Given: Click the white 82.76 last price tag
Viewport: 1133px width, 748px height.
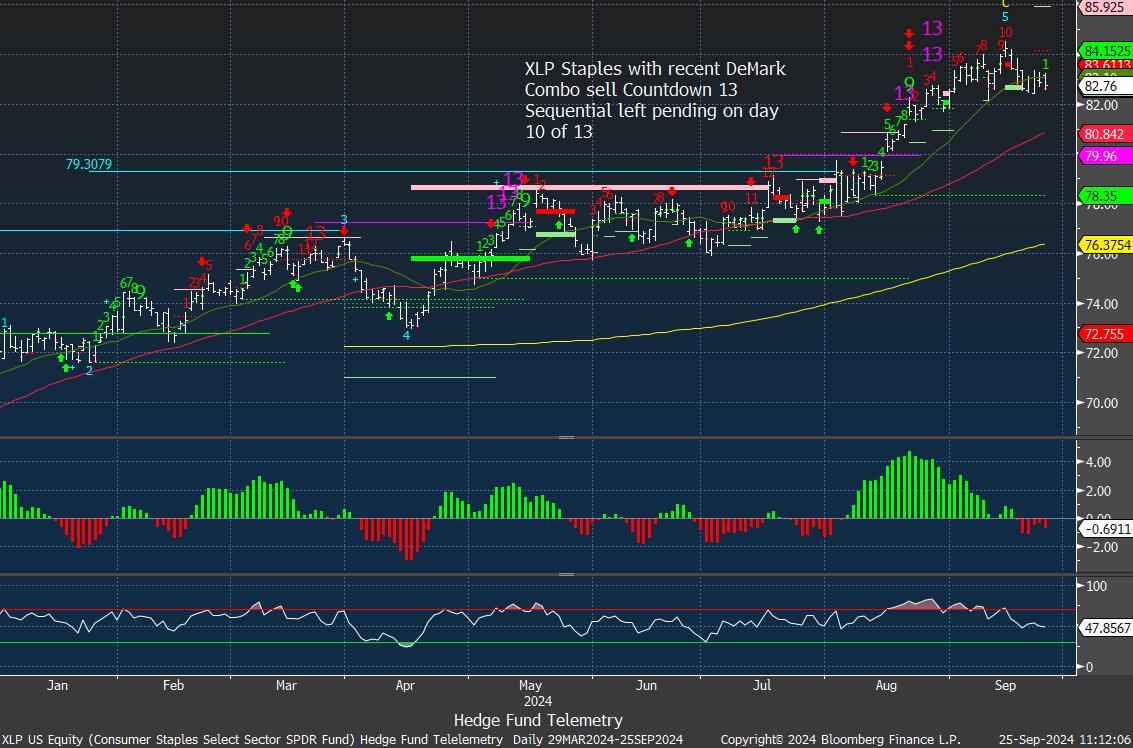Looking at the screenshot, I should click(1105, 87).
